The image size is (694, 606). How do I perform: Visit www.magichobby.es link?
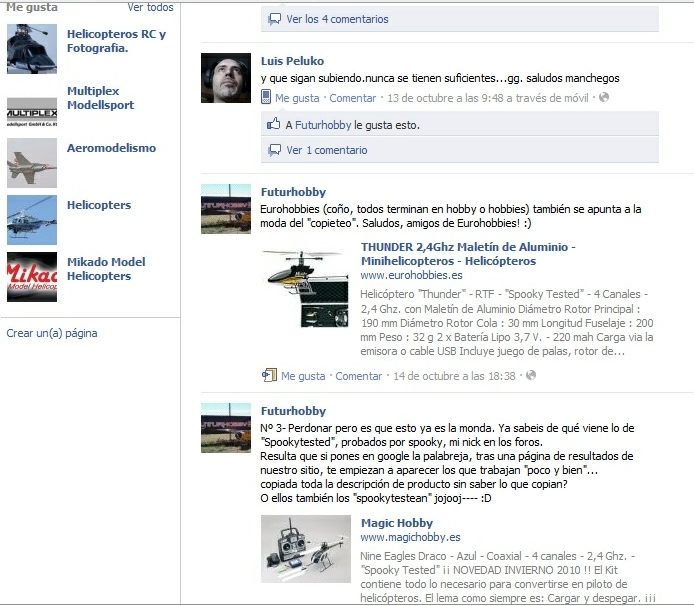point(410,537)
